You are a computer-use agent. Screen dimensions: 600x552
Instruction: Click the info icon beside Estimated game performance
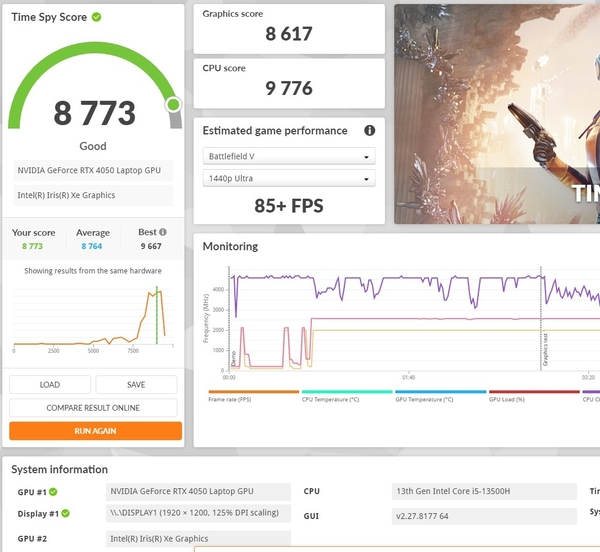click(x=369, y=130)
